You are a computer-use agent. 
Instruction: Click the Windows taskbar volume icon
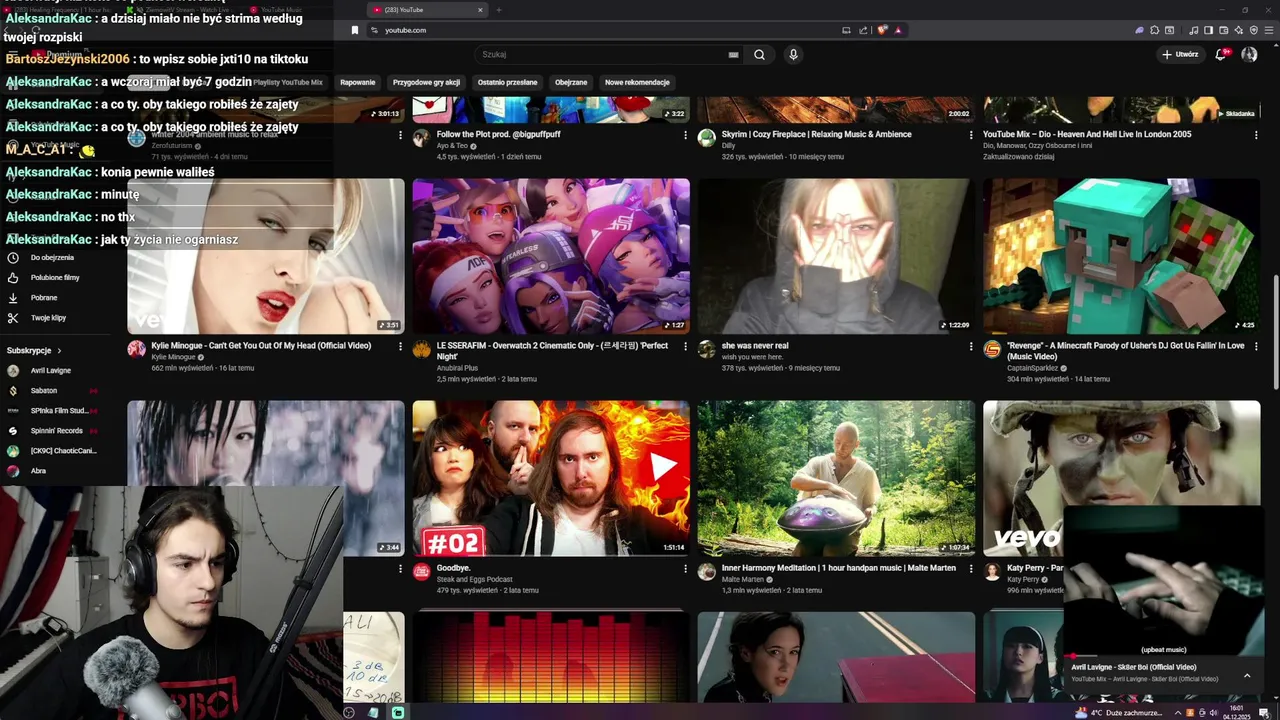(1214, 713)
